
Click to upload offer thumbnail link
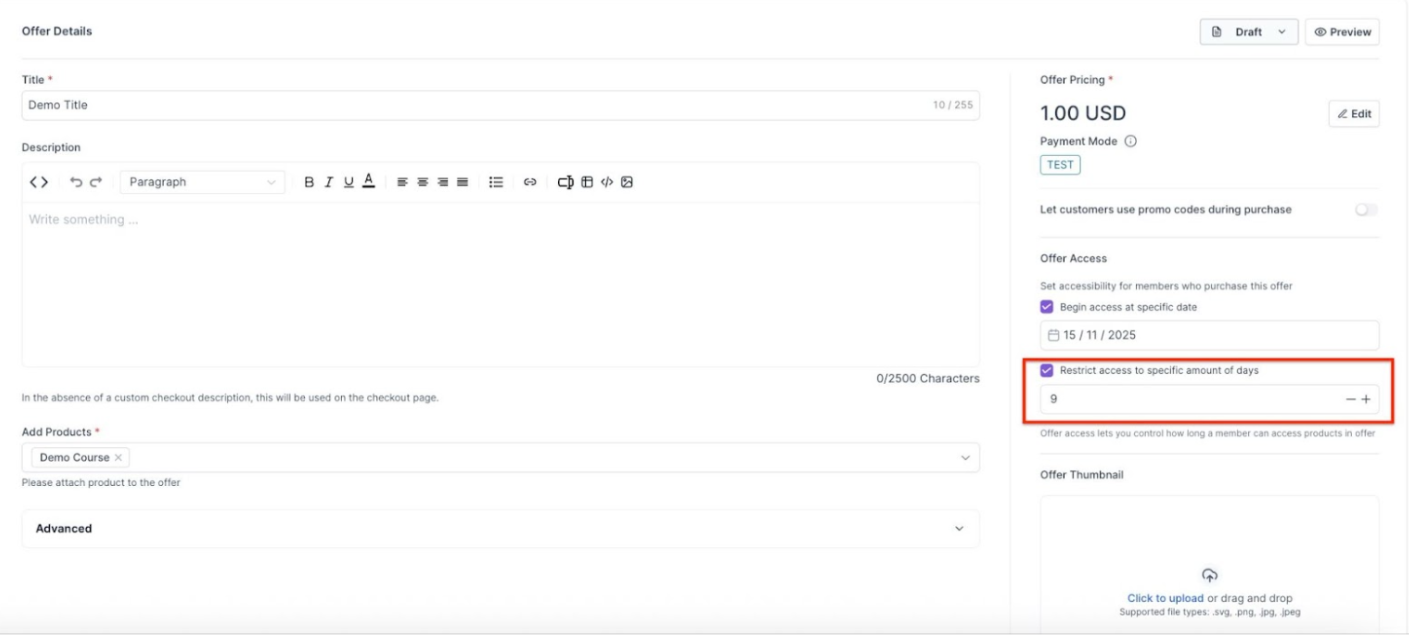(1165, 598)
